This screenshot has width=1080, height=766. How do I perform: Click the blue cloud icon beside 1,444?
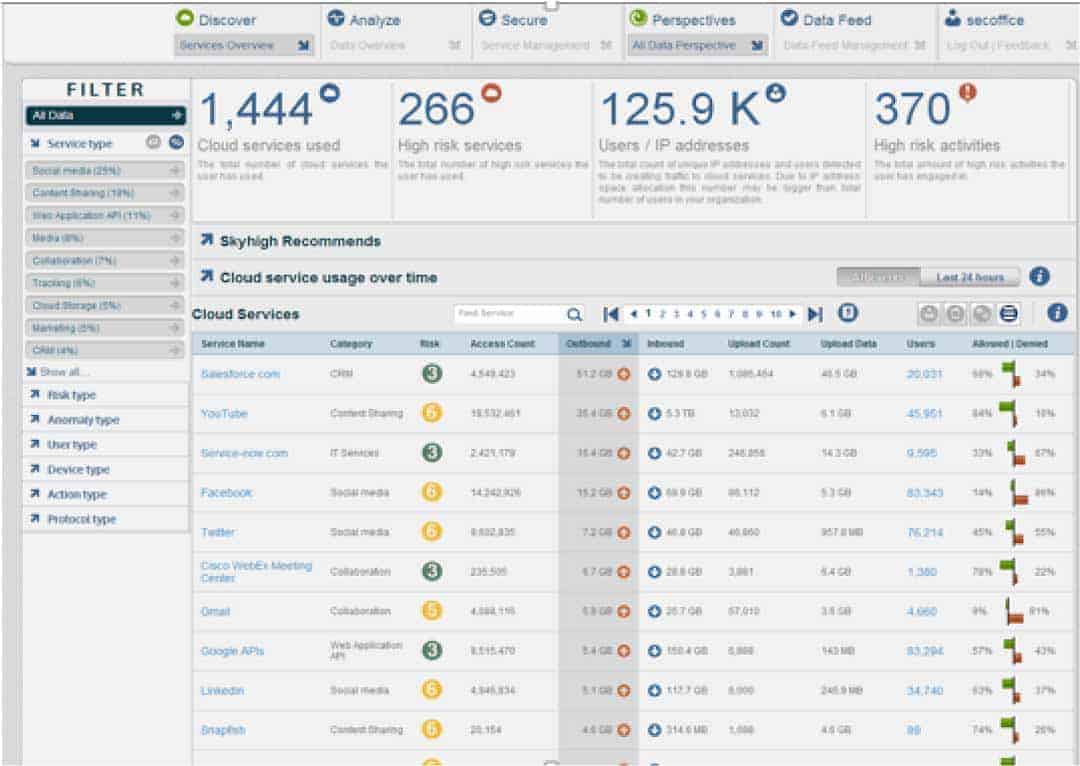click(330, 92)
